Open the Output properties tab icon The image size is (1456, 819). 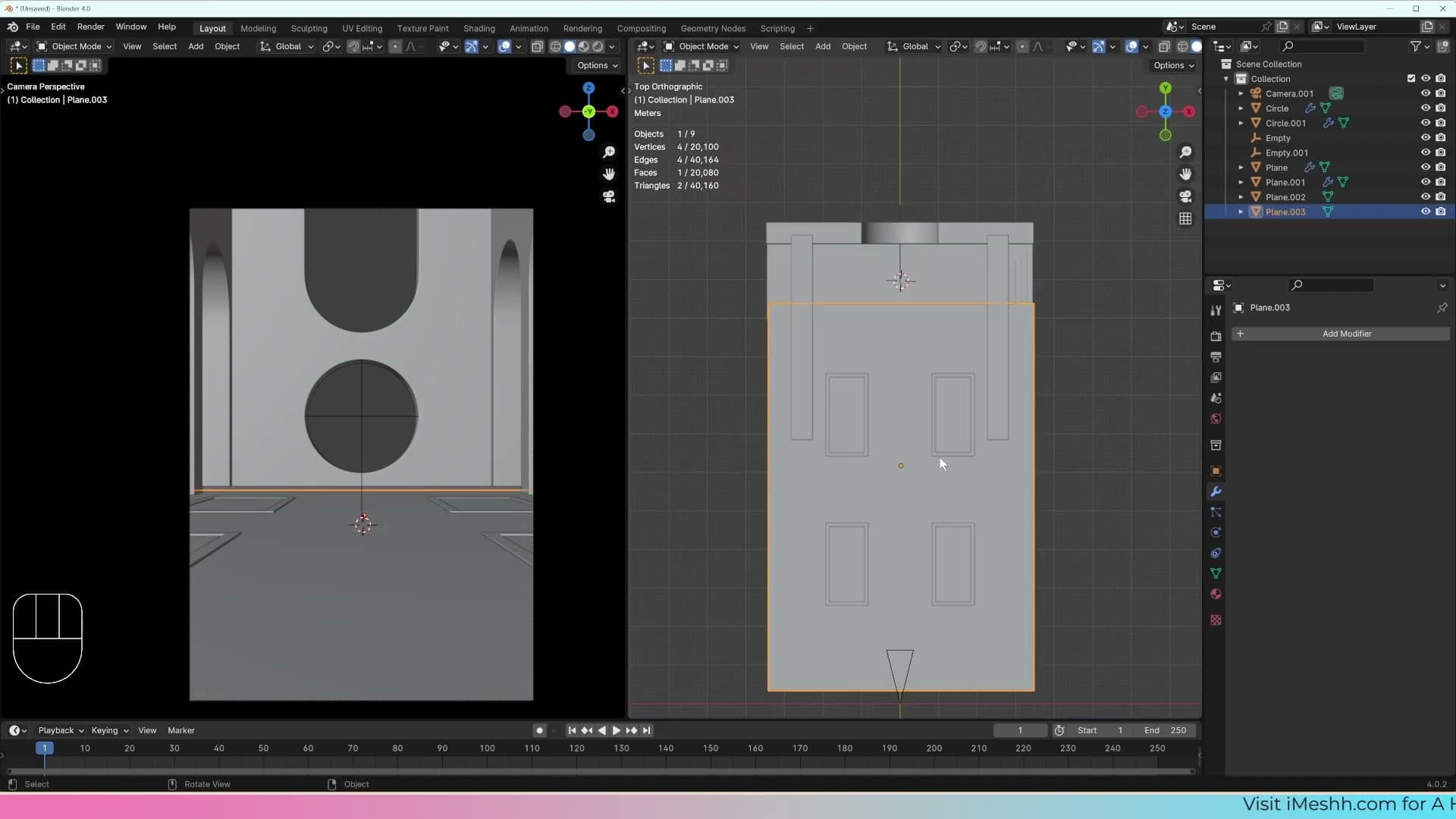[1216, 356]
